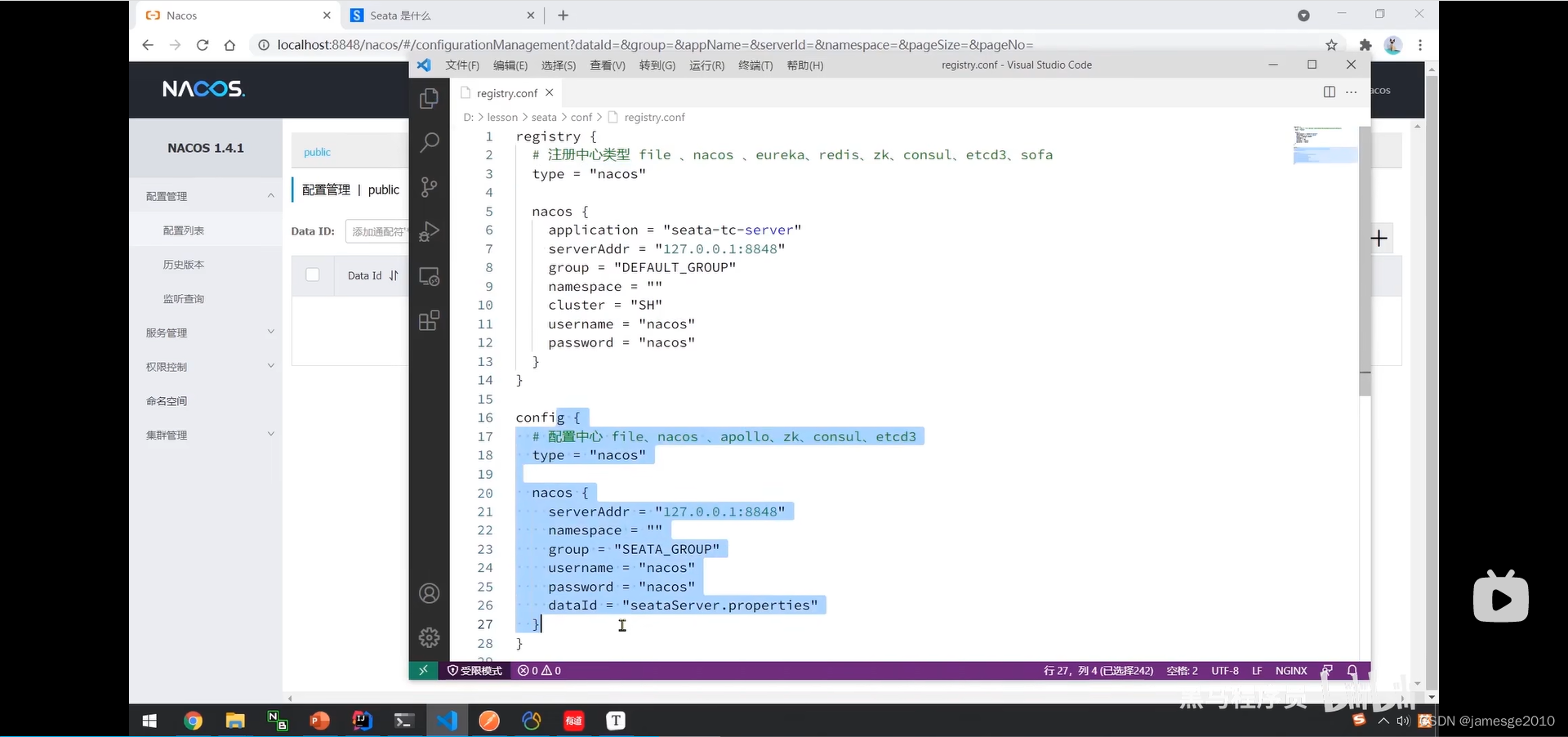Screen dimensions: 1568x737
Task: Open IntelliJ IDEA from the taskbar
Action: click(362, 721)
